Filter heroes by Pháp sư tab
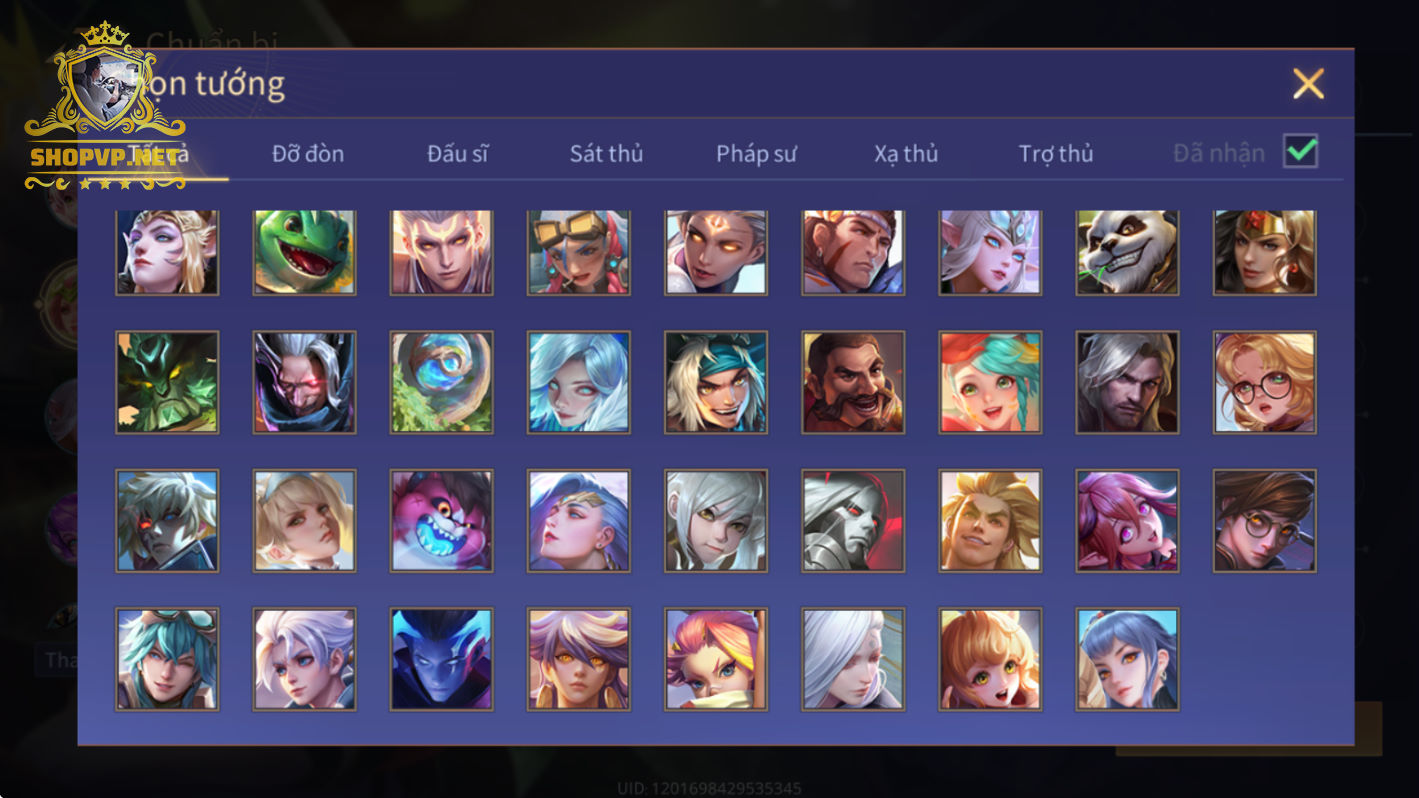This screenshot has height=798, width=1419. coord(756,153)
